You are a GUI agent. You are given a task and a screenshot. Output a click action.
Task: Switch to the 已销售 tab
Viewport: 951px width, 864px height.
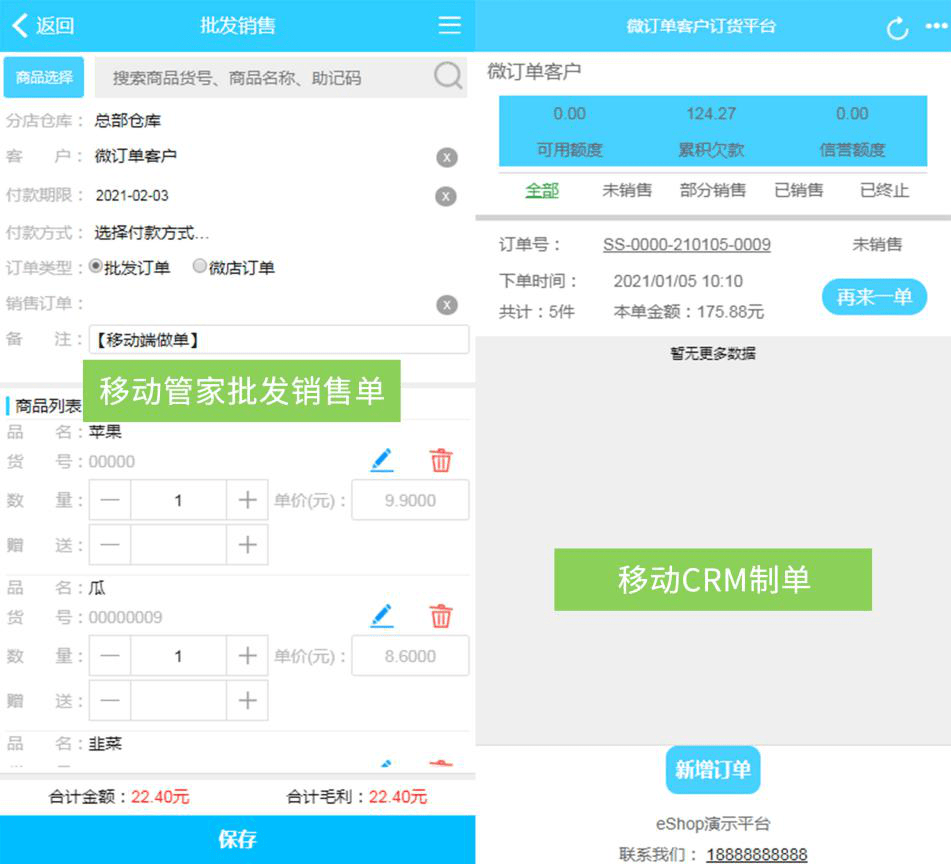pyautogui.click(x=798, y=190)
